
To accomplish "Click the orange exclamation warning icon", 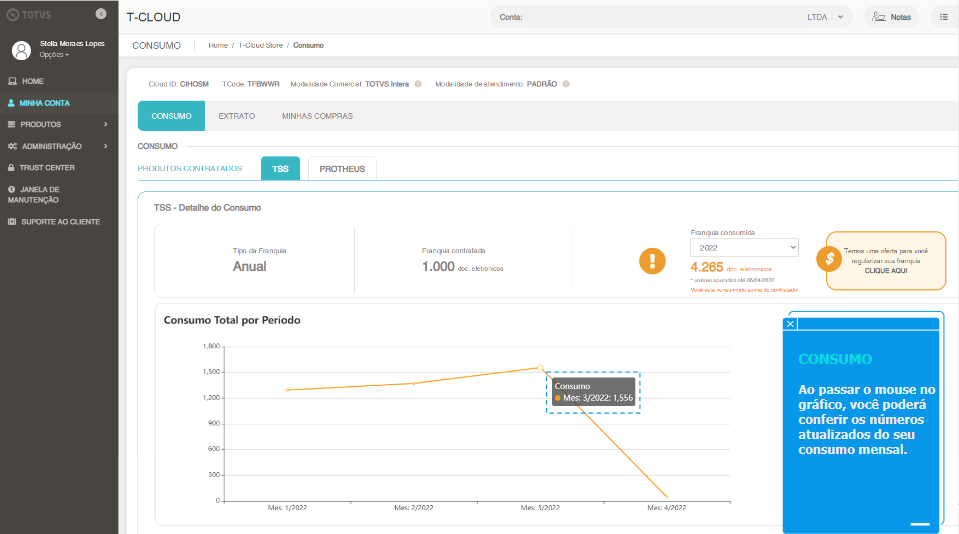I will tap(653, 261).
